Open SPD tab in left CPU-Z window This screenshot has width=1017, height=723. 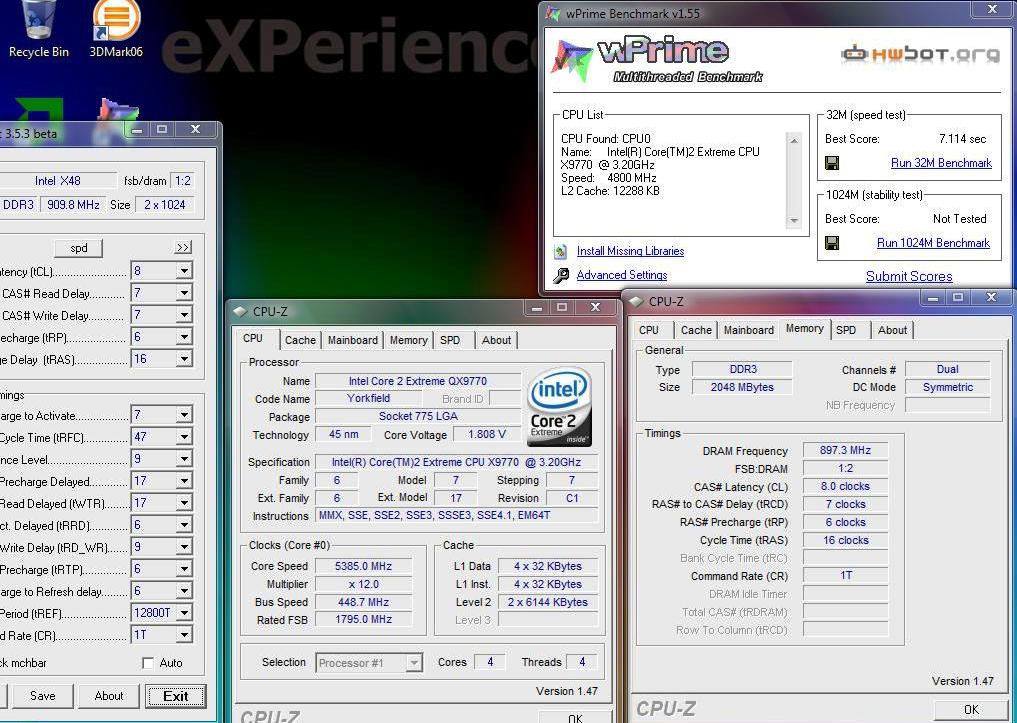click(450, 340)
